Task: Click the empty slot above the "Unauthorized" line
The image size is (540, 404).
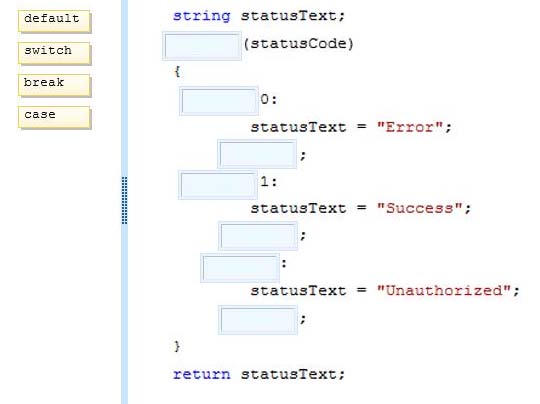Action: click(240, 268)
